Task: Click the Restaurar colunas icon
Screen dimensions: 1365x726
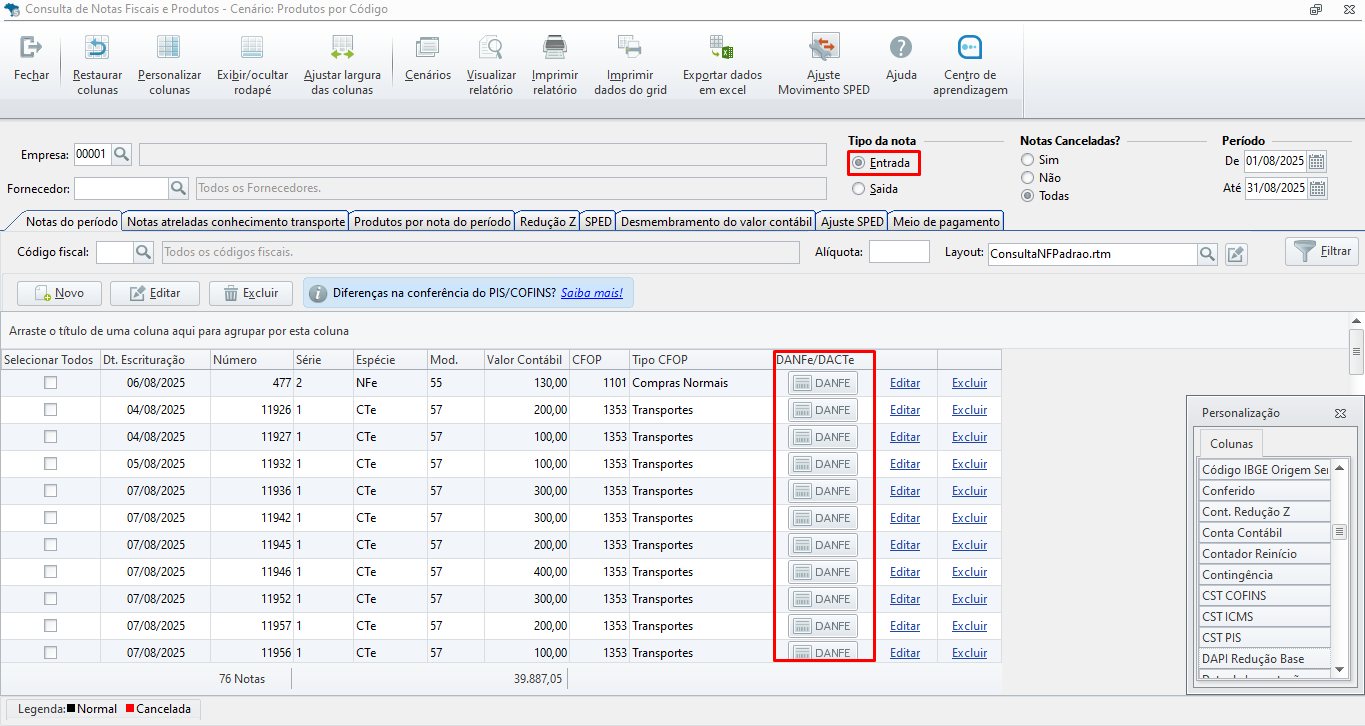Action: coord(97,47)
